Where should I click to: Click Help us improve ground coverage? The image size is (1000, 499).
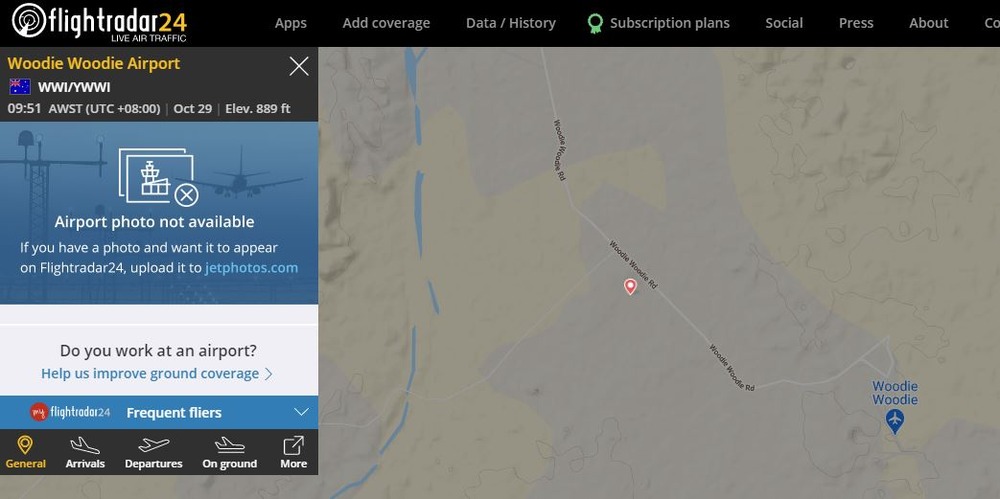tap(157, 373)
